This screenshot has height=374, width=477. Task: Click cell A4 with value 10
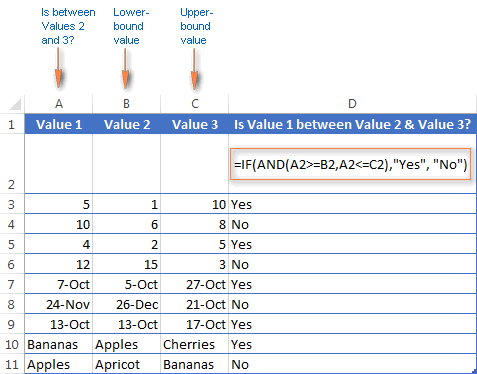[59, 224]
